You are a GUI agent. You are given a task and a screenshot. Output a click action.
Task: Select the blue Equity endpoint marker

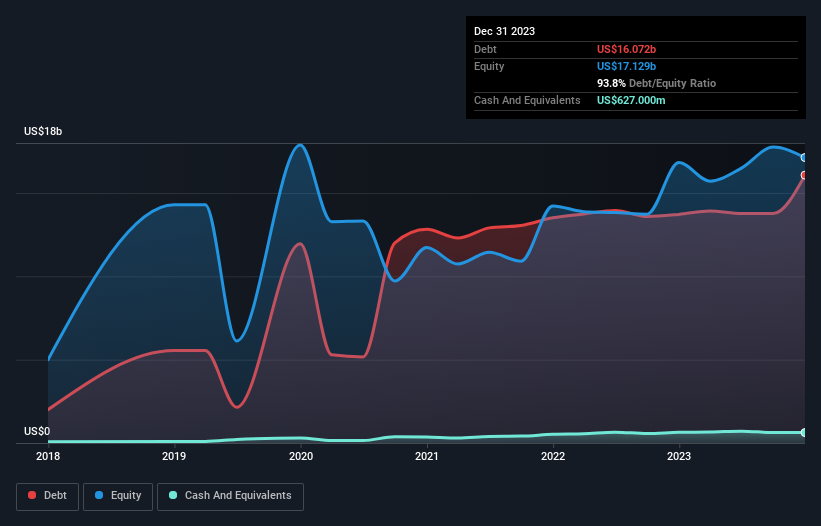tap(804, 158)
